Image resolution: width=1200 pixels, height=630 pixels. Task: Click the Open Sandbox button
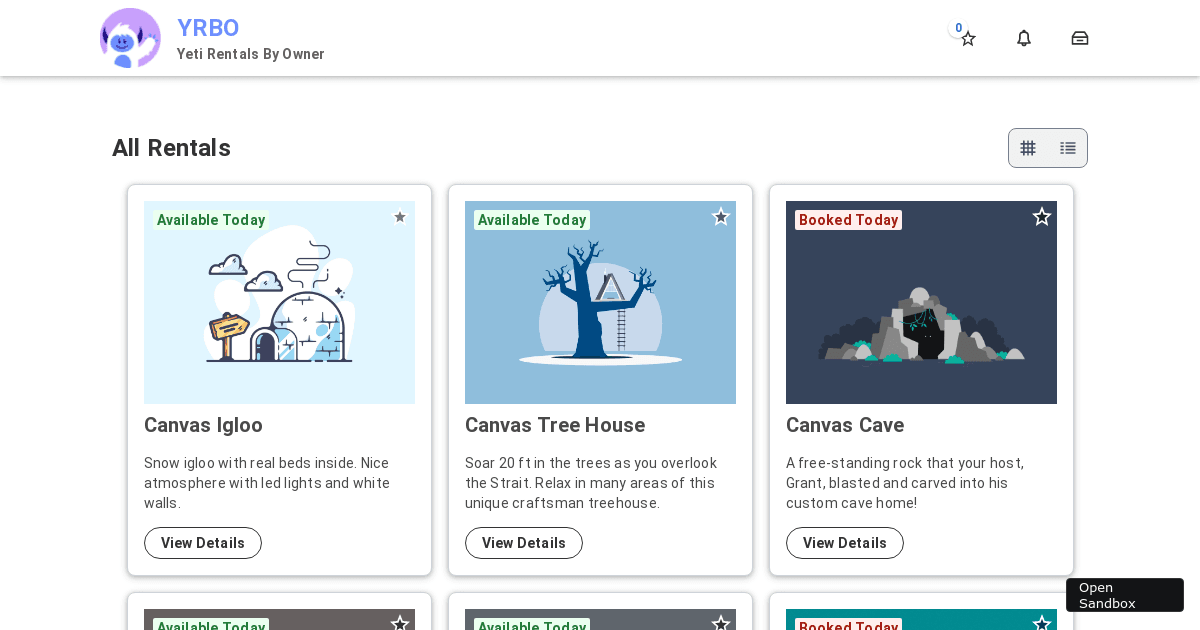point(1124,595)
